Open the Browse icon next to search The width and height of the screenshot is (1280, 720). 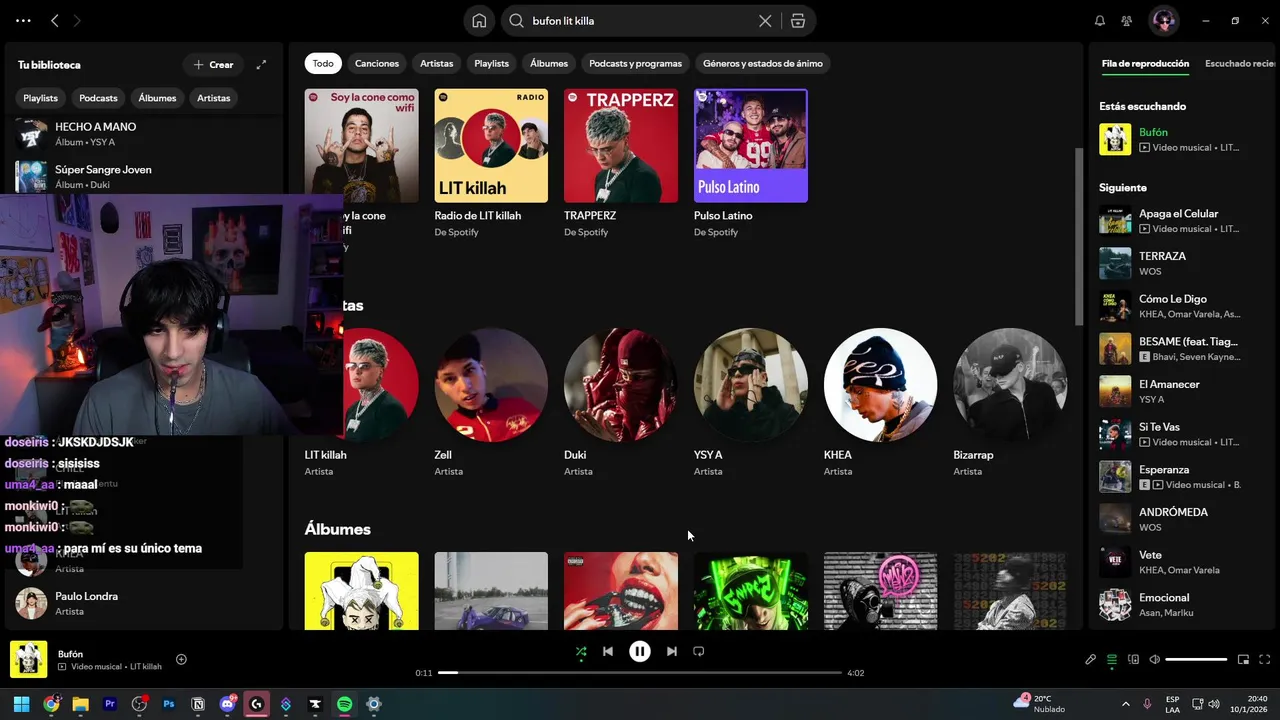(797, 21)
